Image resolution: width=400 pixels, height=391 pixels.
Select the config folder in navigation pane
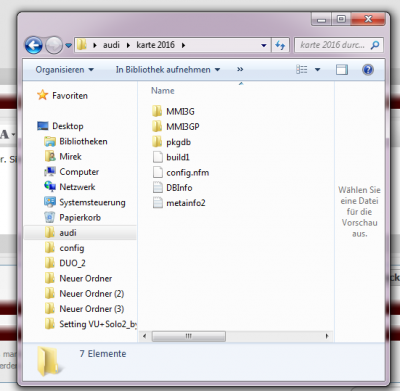tap(72, 248)
